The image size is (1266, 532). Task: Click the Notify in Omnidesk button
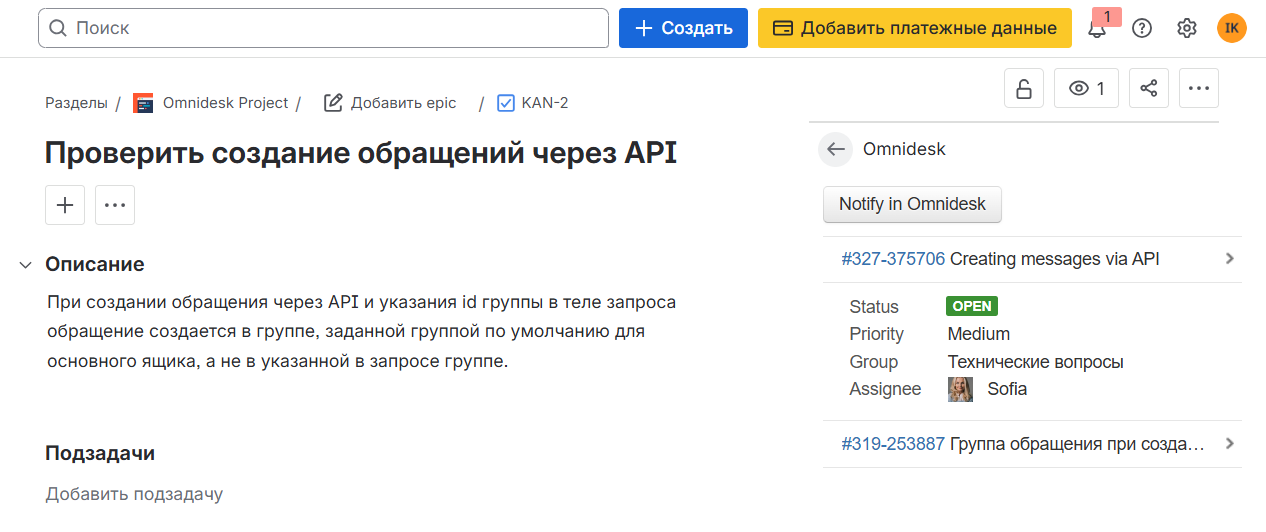point(912,204)
